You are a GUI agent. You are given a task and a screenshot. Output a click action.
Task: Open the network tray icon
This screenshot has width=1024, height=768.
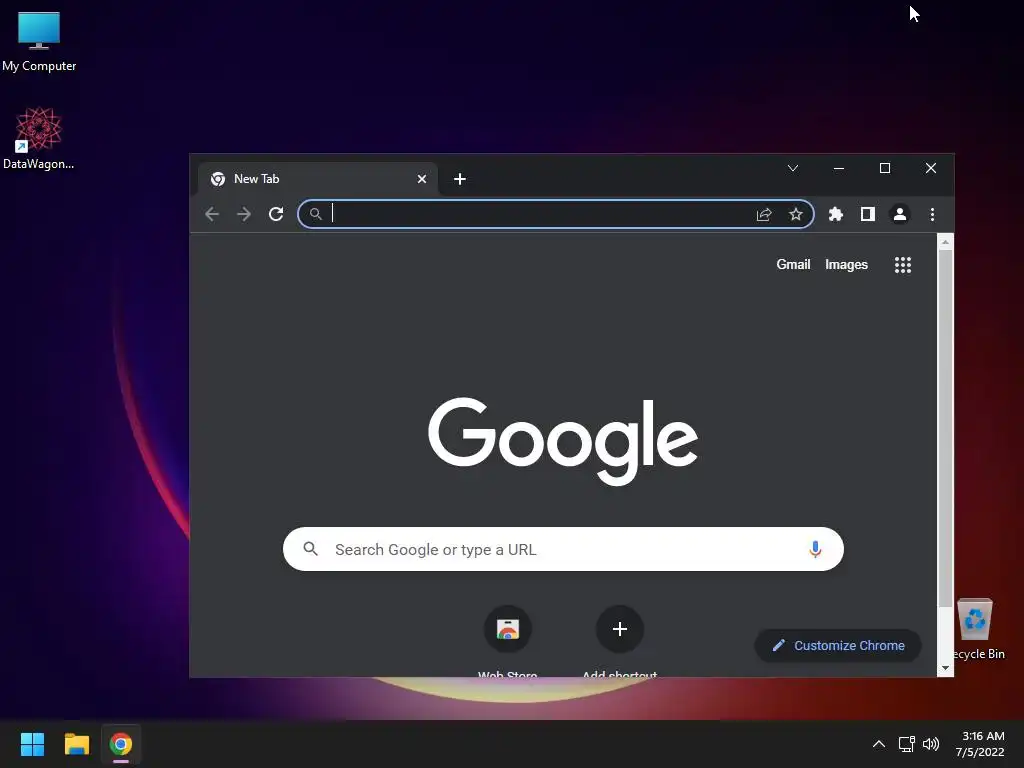point(906,744)
